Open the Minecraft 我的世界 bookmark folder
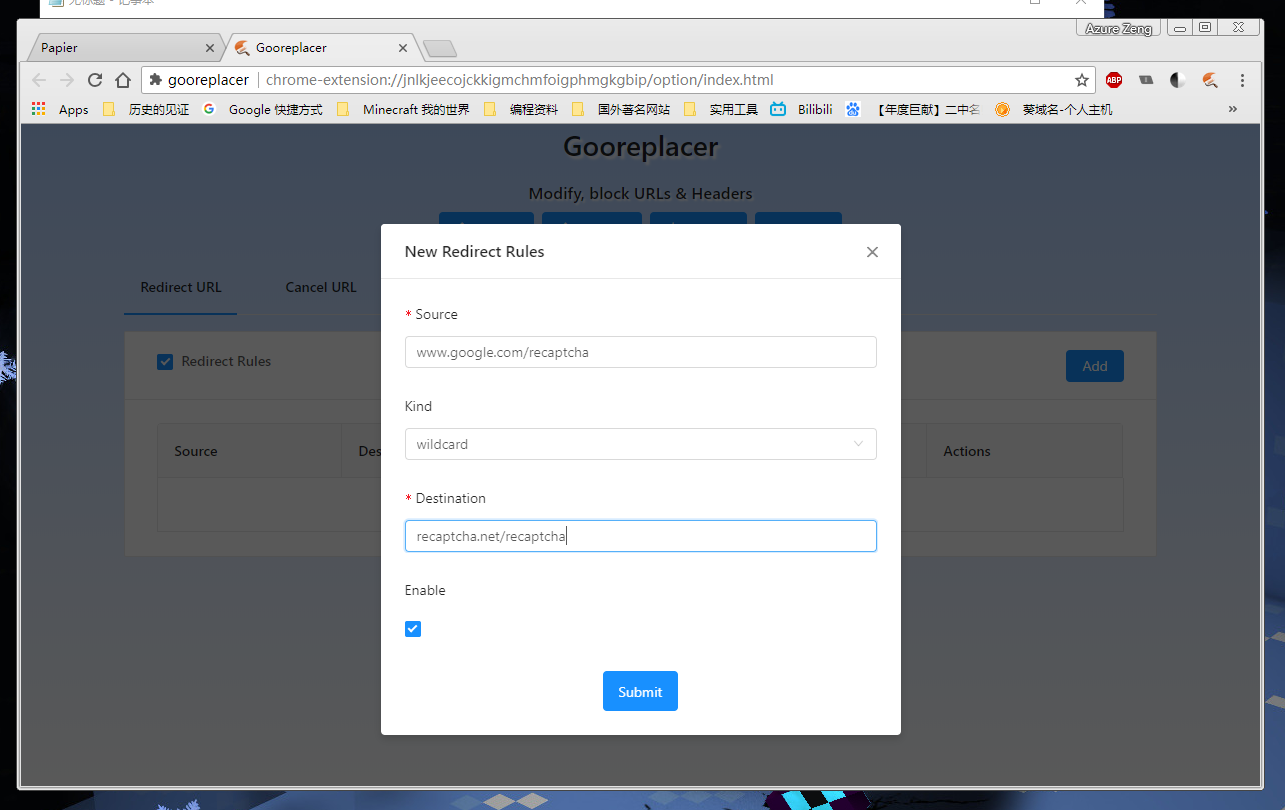Image resolution: width=1285 pixels, height=810 pixels. tap(403, 109)
